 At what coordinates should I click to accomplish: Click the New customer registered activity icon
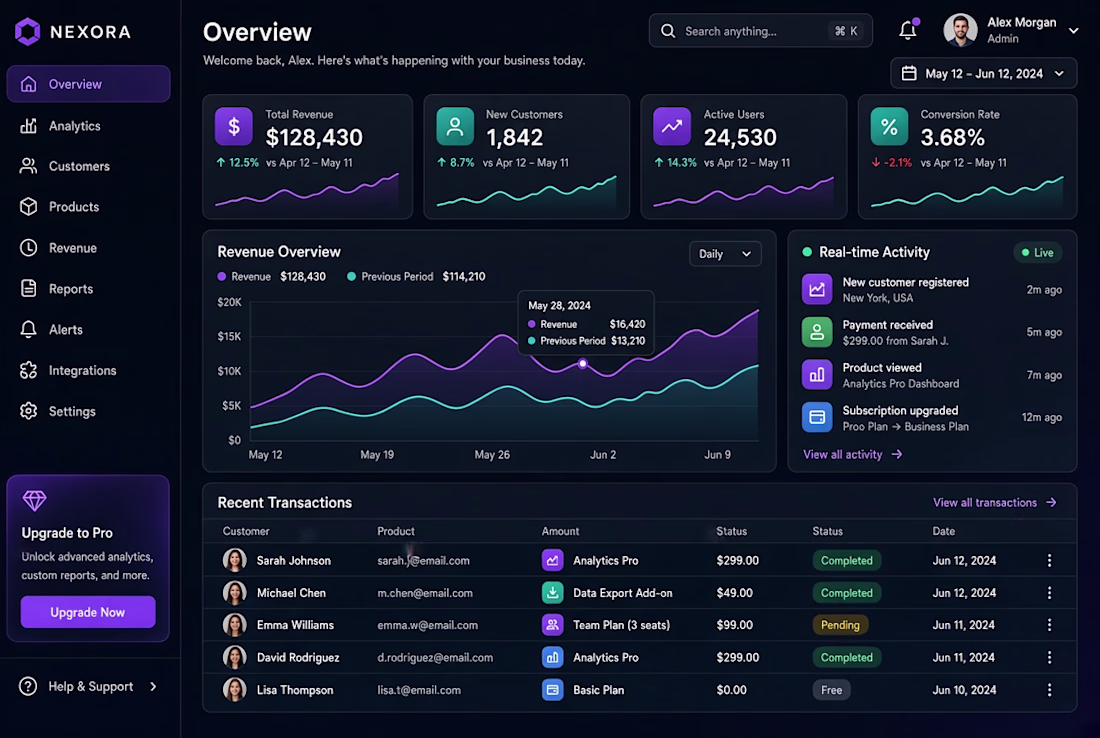click(x=817, y=289)
